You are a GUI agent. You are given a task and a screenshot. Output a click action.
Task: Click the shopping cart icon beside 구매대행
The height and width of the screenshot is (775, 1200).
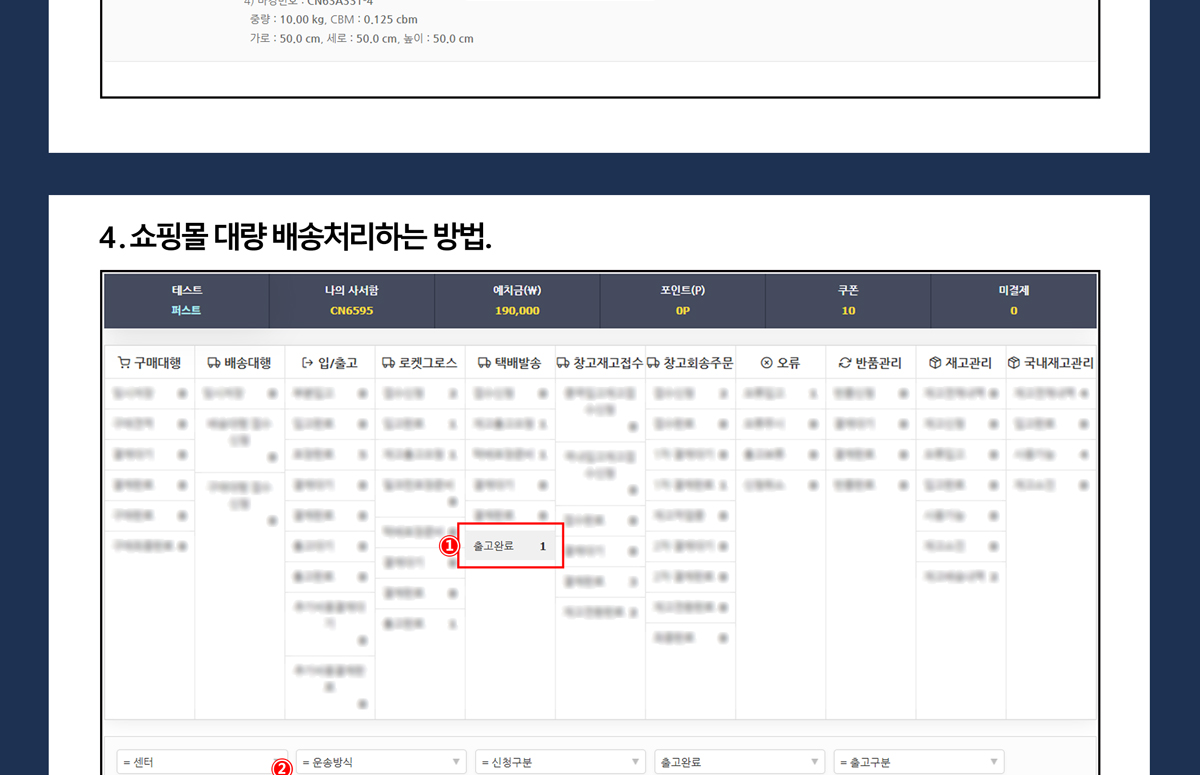tap(124, 363)
